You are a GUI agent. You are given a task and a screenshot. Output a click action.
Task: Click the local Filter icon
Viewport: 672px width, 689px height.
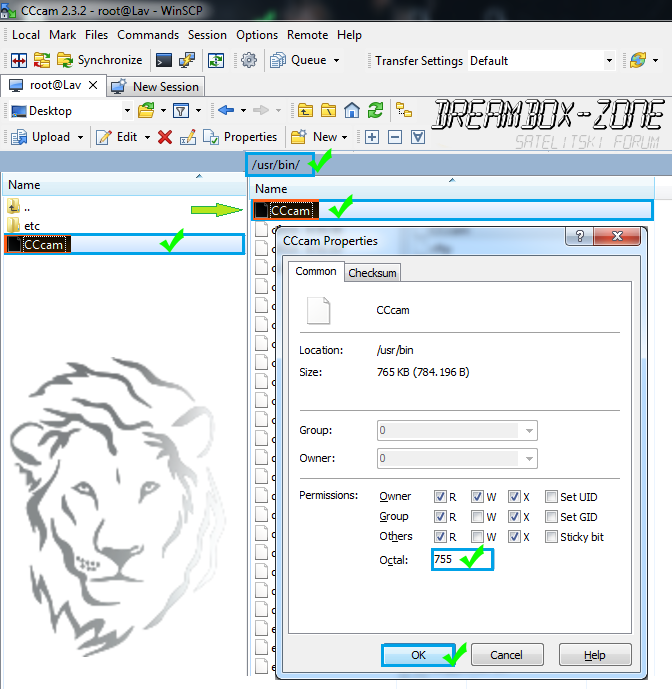(181, 111)
